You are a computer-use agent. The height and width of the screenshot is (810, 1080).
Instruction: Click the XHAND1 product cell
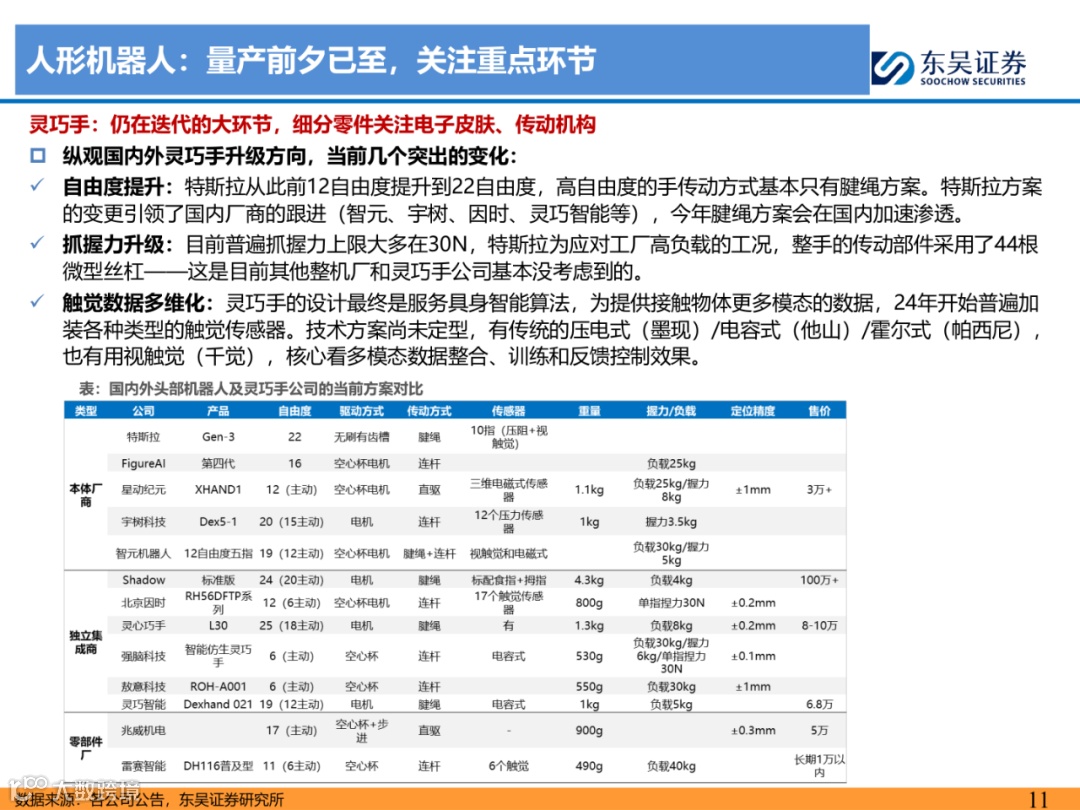(x=218, y=490)
